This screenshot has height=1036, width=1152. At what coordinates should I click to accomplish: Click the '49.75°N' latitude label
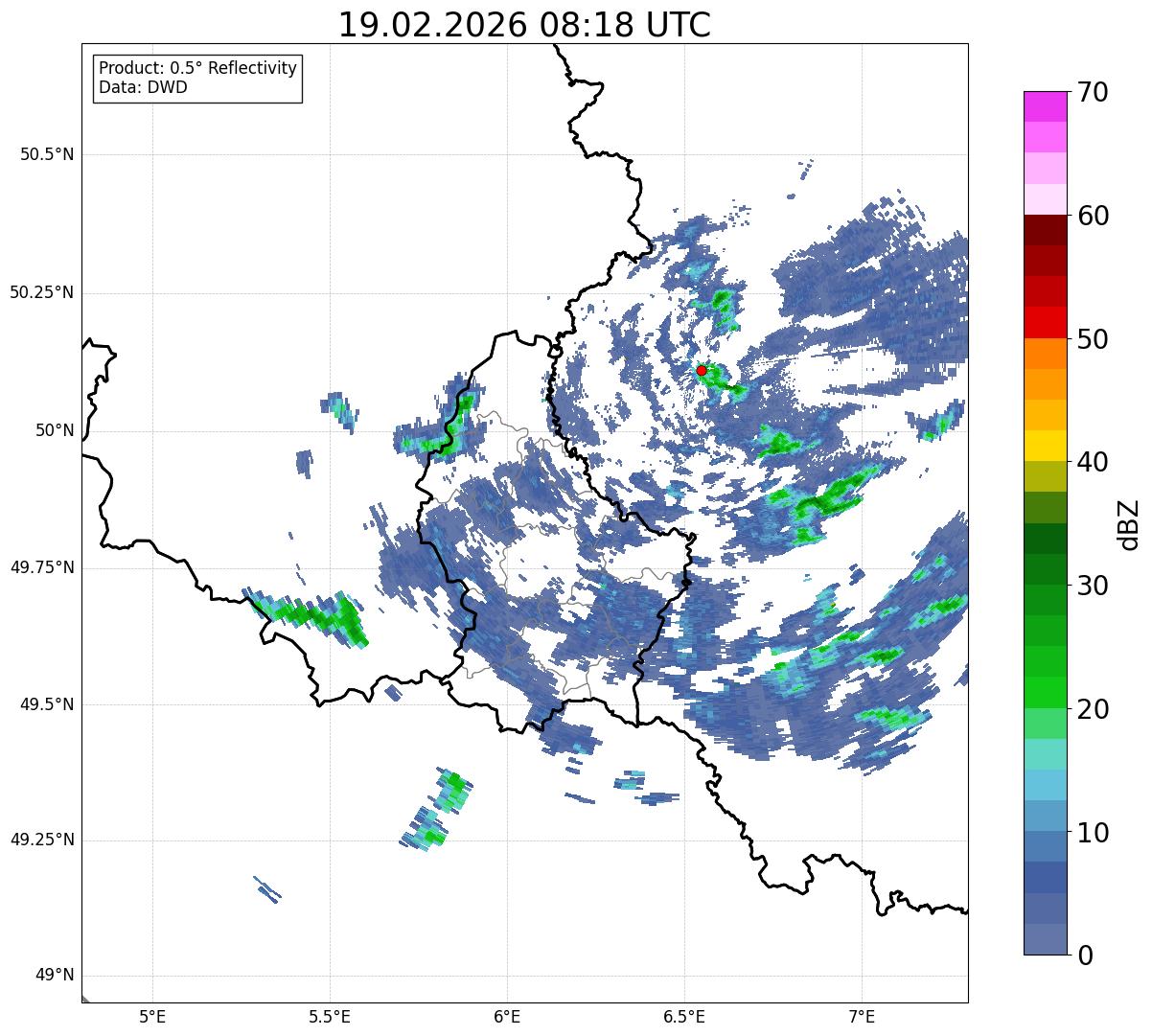click(41, 567)
